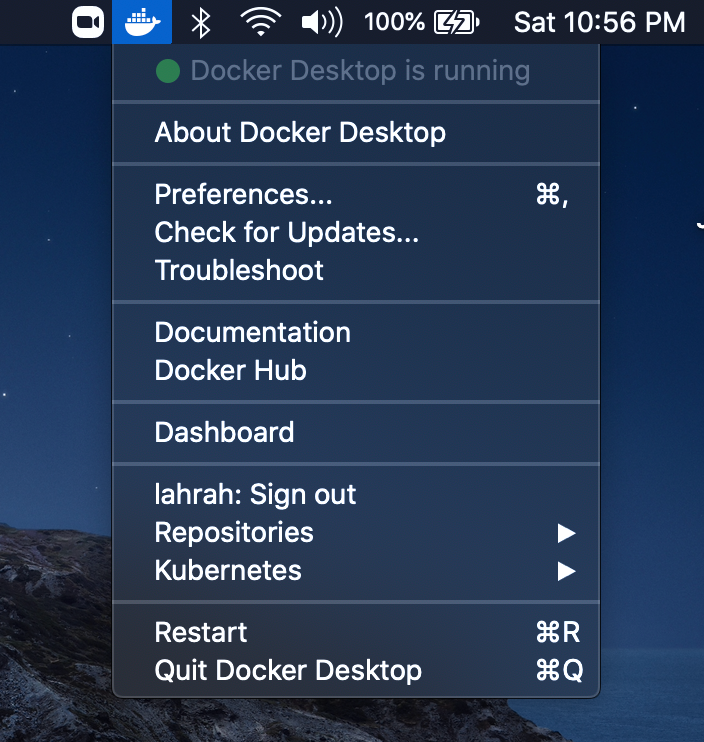Open Docker Hub menu item

356,370
